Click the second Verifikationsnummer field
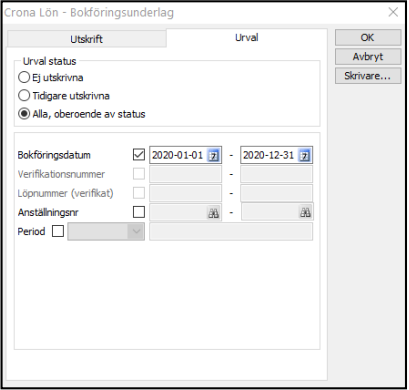 [x=277, y=174]
